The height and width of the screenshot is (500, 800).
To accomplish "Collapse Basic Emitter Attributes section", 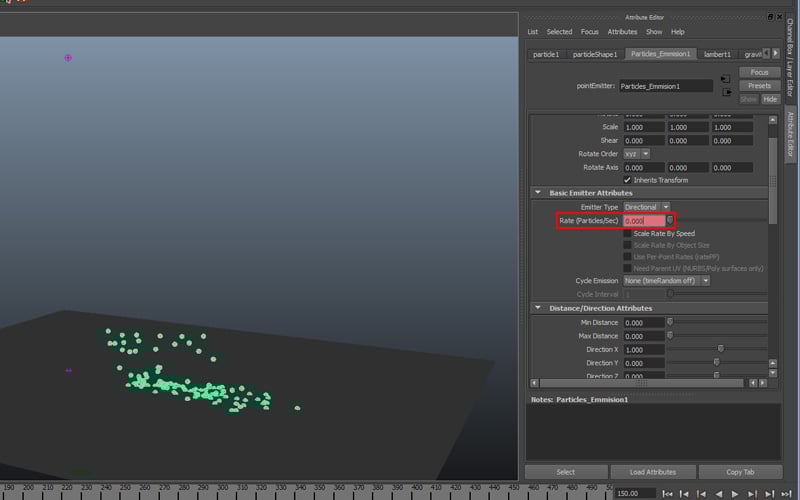I will 538,193.
